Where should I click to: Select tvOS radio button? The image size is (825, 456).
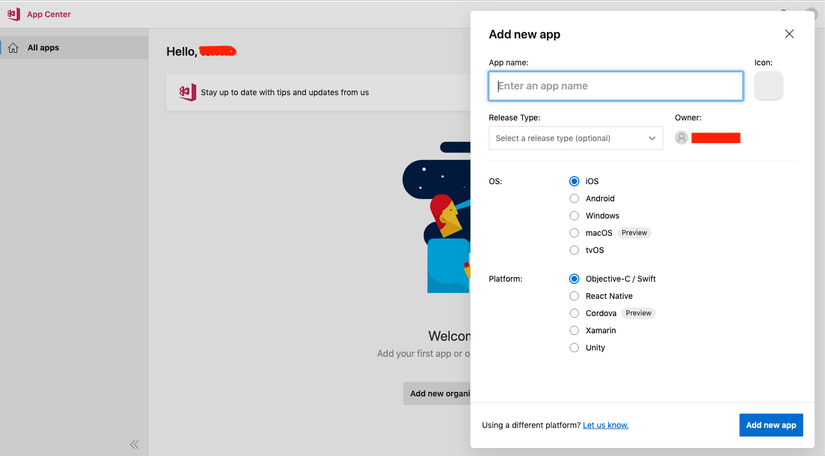(574, 250)
